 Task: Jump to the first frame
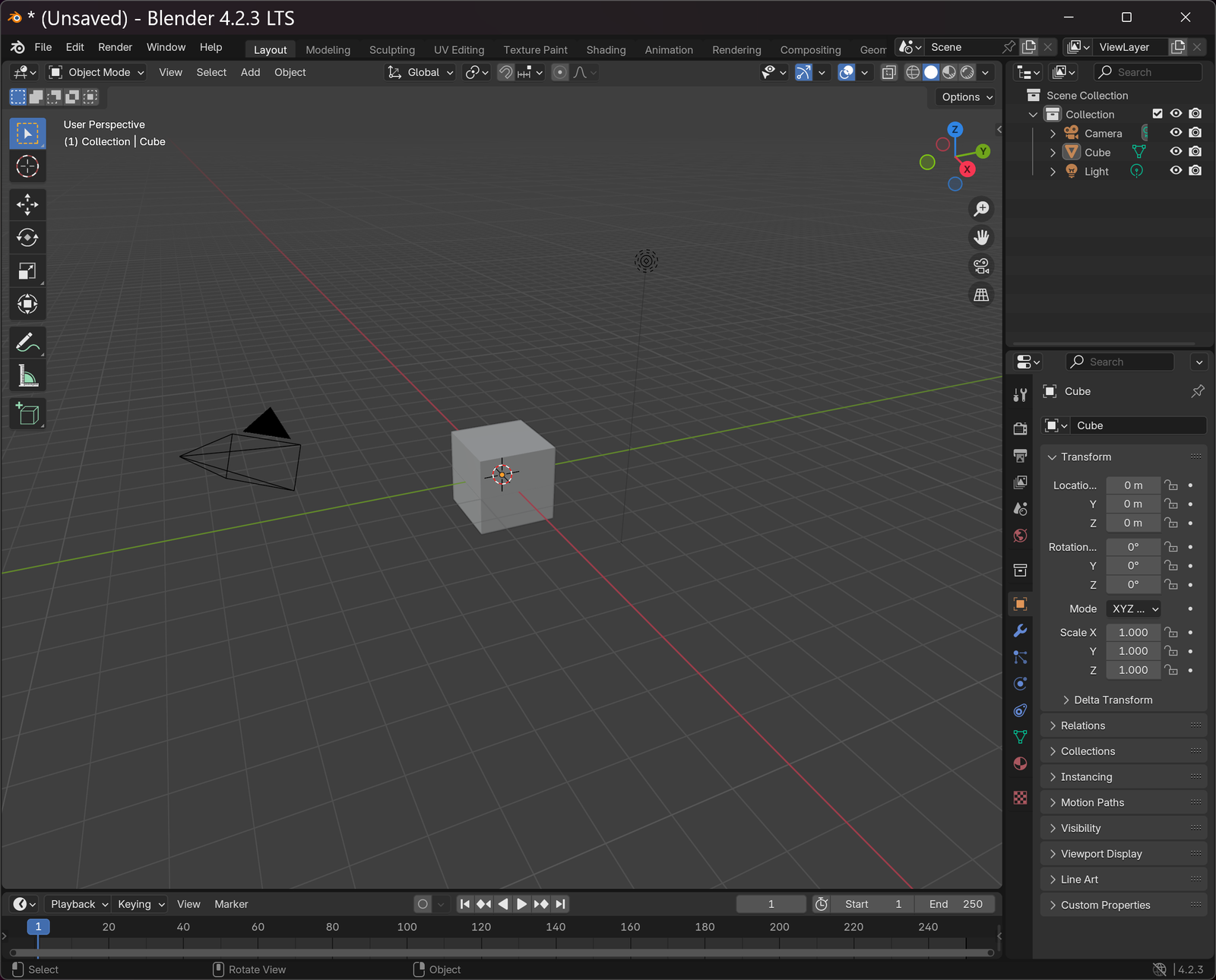point(465,904)
